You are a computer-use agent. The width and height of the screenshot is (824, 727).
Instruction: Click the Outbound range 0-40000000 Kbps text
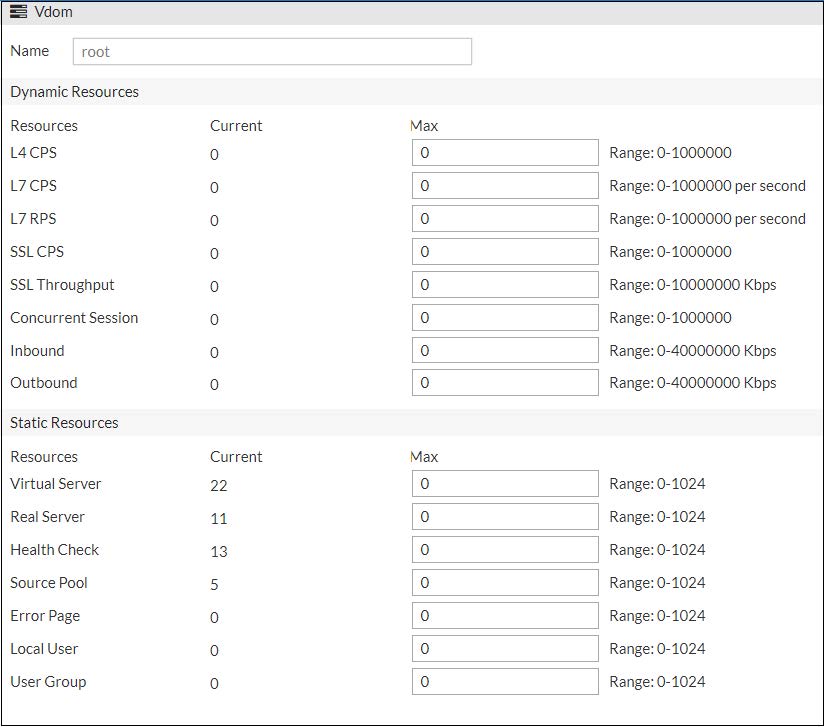coord(693,383)
